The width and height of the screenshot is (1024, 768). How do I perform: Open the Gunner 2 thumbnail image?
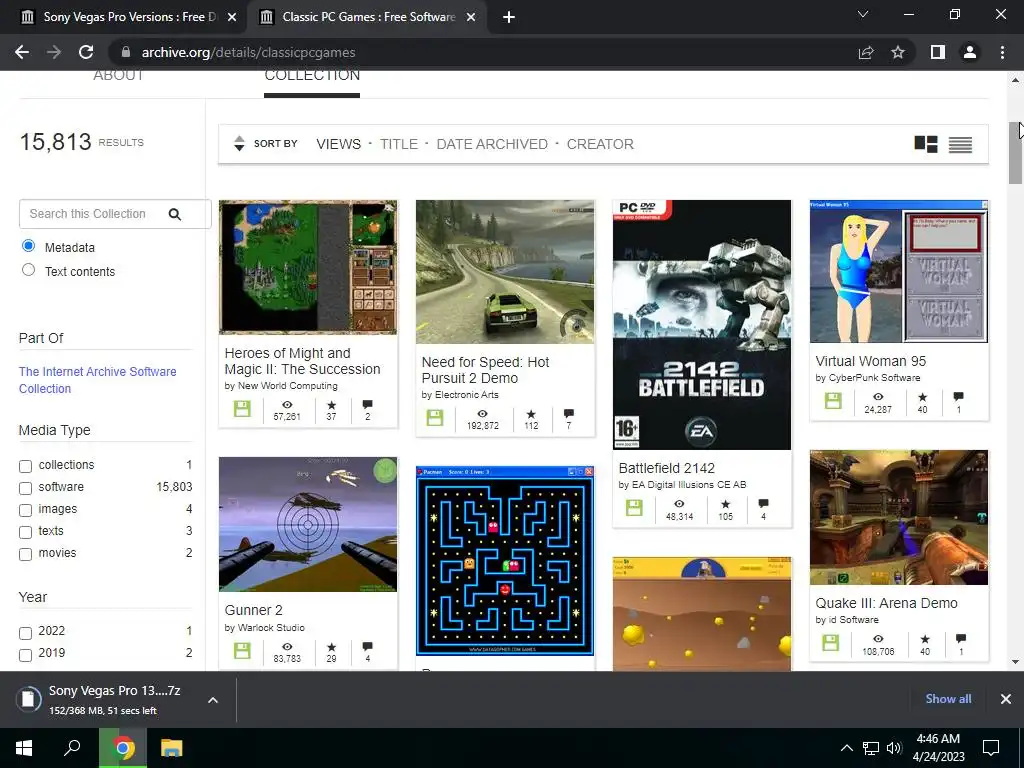[308, 524]
